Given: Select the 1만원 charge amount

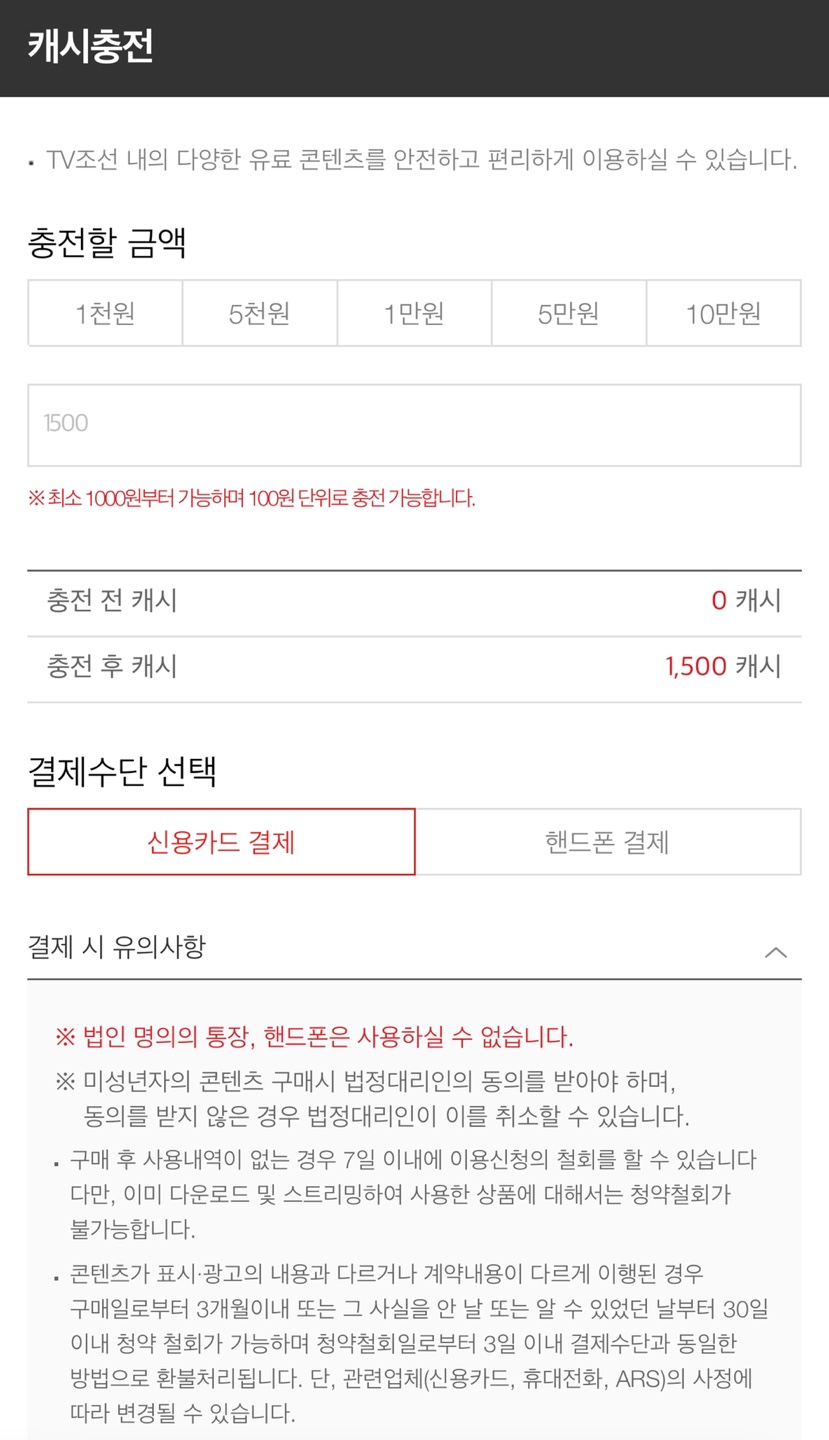Looking at the screenshot, I should (x=414, y=312).
